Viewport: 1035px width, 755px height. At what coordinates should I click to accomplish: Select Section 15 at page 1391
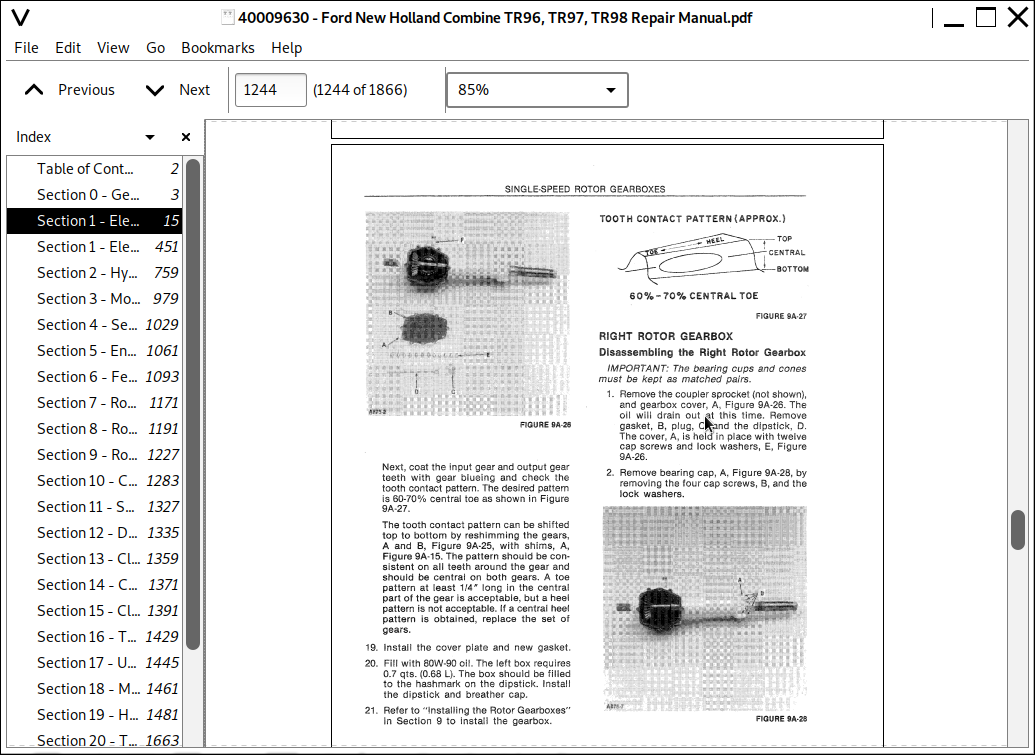click(94, 611)
